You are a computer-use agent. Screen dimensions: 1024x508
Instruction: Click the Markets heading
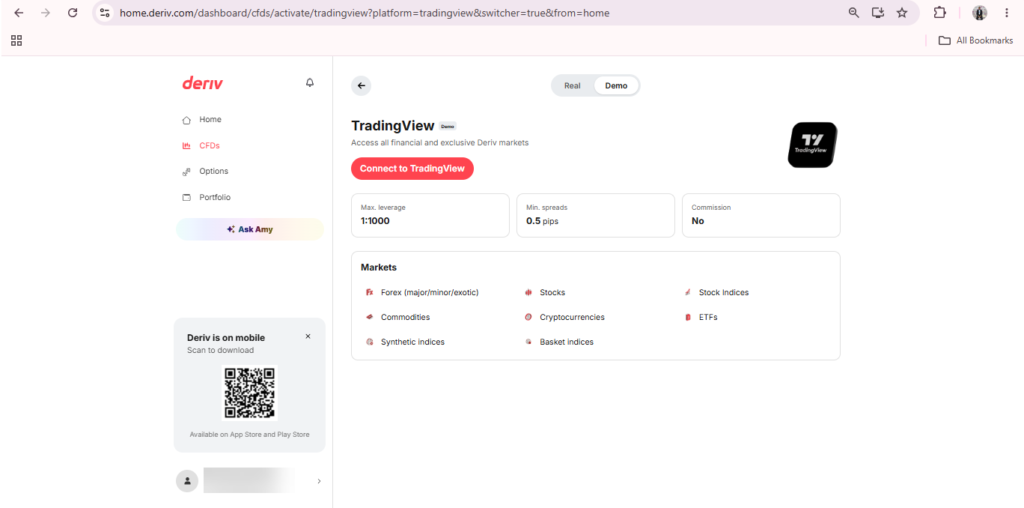(379, 268)
